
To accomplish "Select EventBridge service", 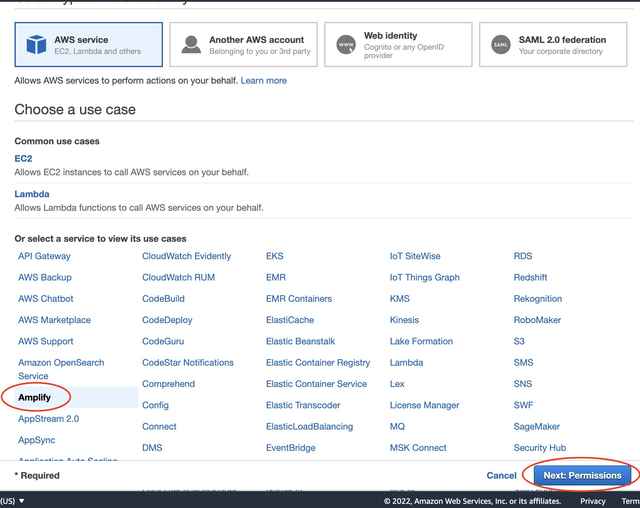I will (291, 448).
